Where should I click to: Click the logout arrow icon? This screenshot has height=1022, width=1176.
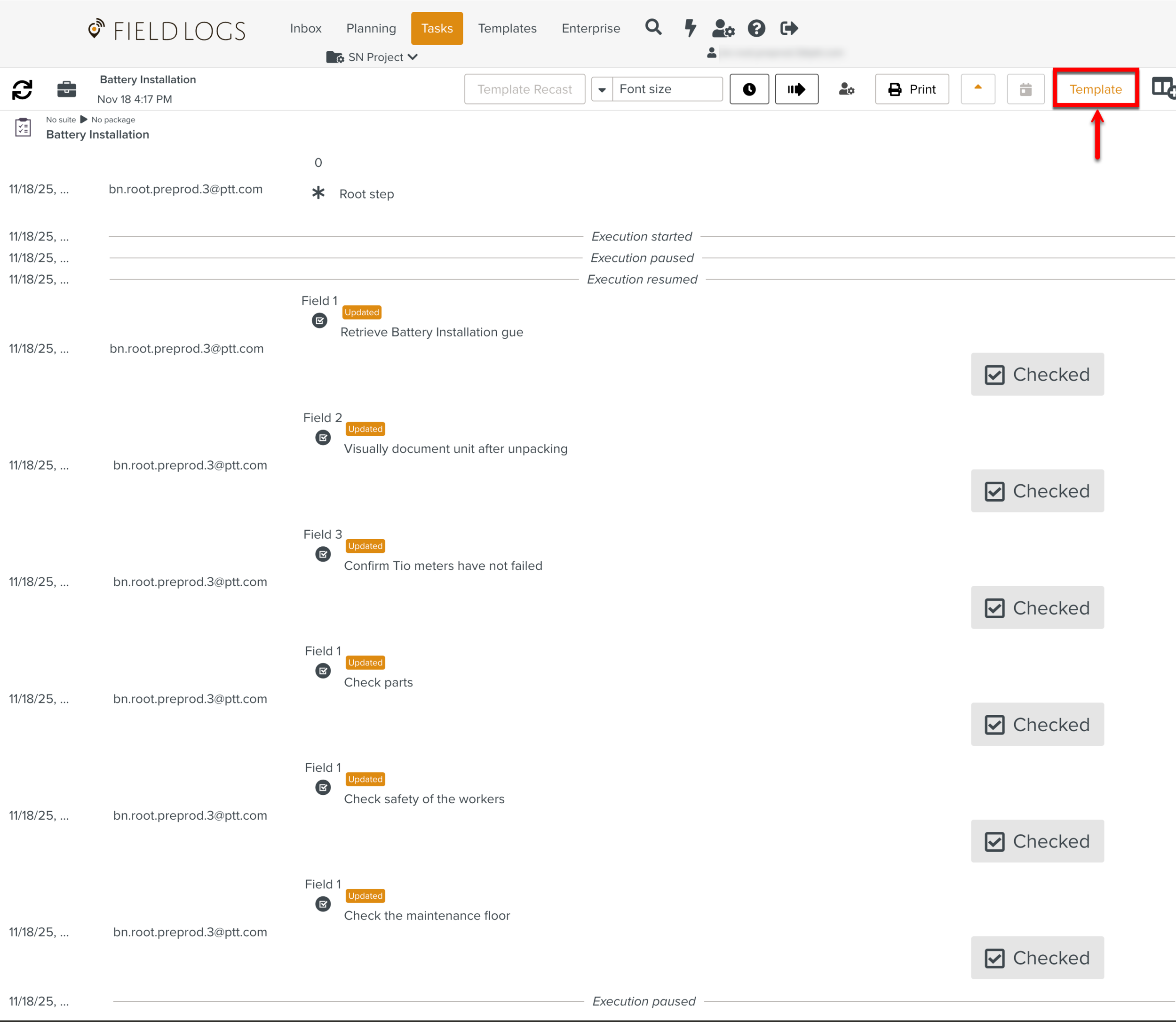tap(789, 28)
